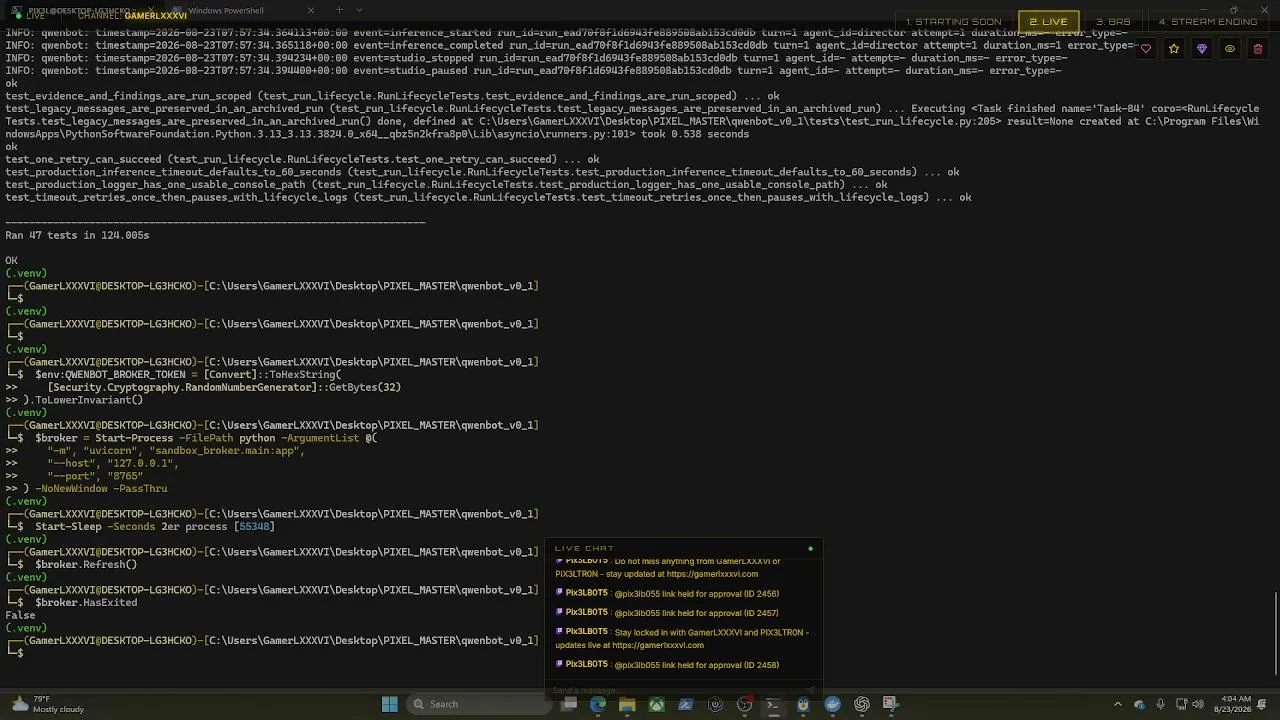Screen dimensions: 1280x720
Task: Open the volume control in system tray
Action: (x=1200, y=704)
